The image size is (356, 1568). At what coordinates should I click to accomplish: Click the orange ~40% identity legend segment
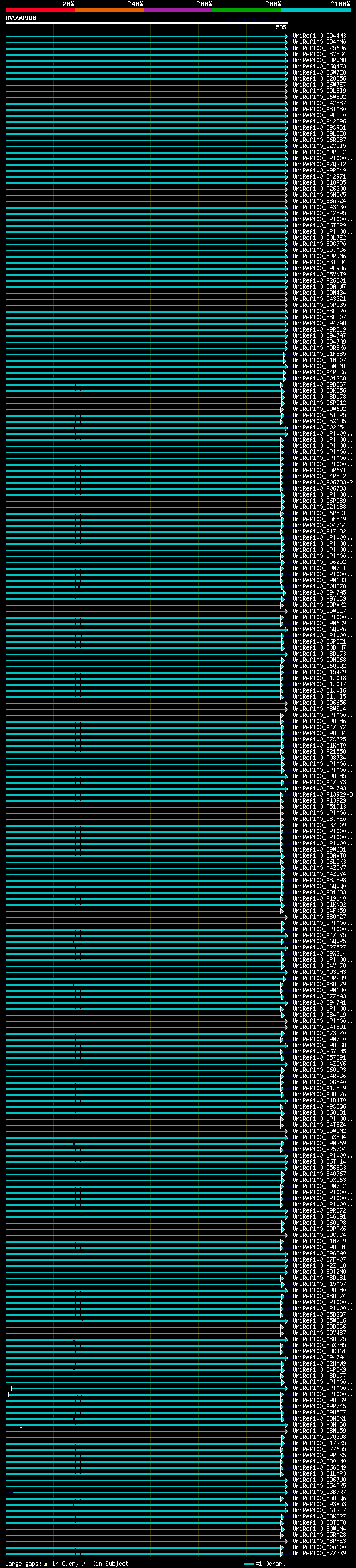point(109,10)
